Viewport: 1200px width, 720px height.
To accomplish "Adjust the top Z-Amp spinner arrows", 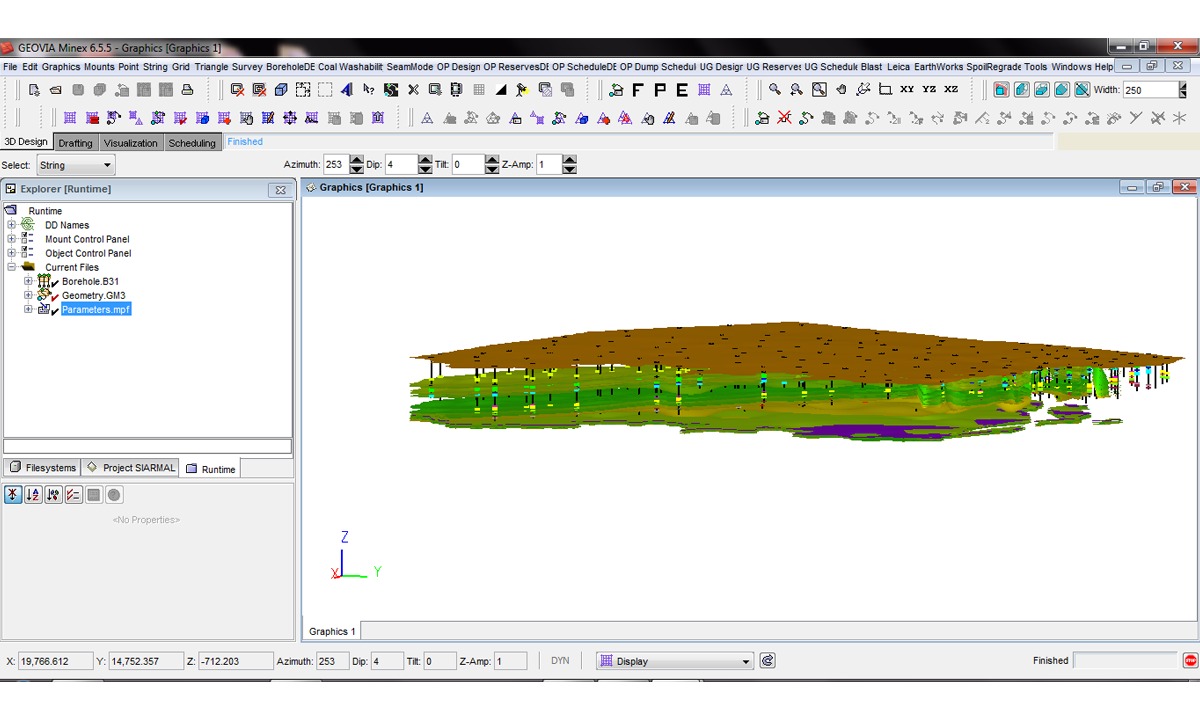I will 569,165.
